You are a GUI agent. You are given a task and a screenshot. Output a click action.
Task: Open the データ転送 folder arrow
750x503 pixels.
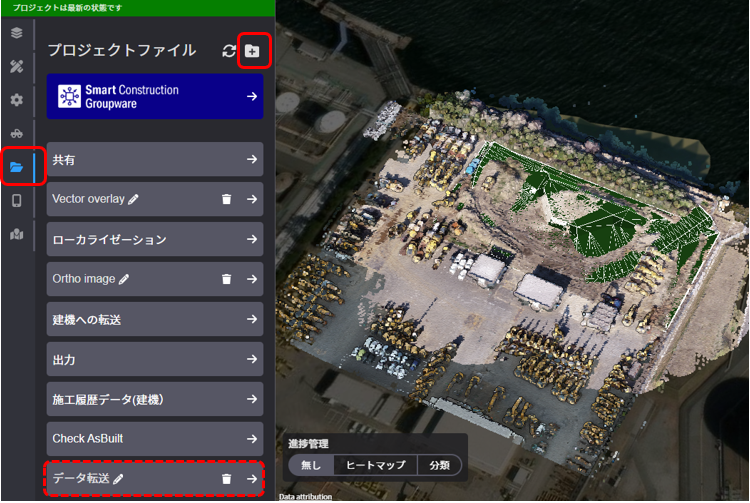pos(252,479)
